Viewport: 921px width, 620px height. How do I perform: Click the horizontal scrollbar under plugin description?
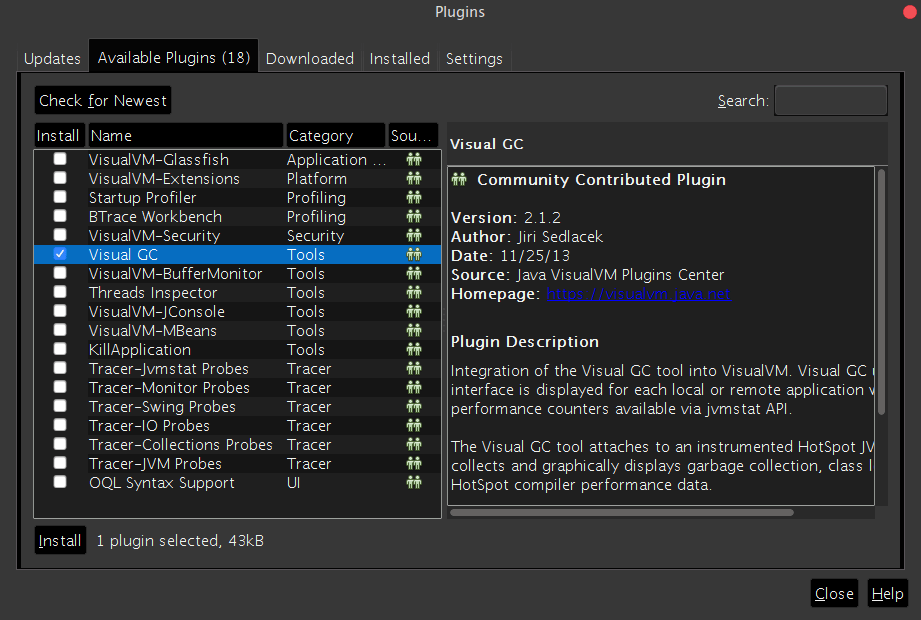tap(621, 512)
